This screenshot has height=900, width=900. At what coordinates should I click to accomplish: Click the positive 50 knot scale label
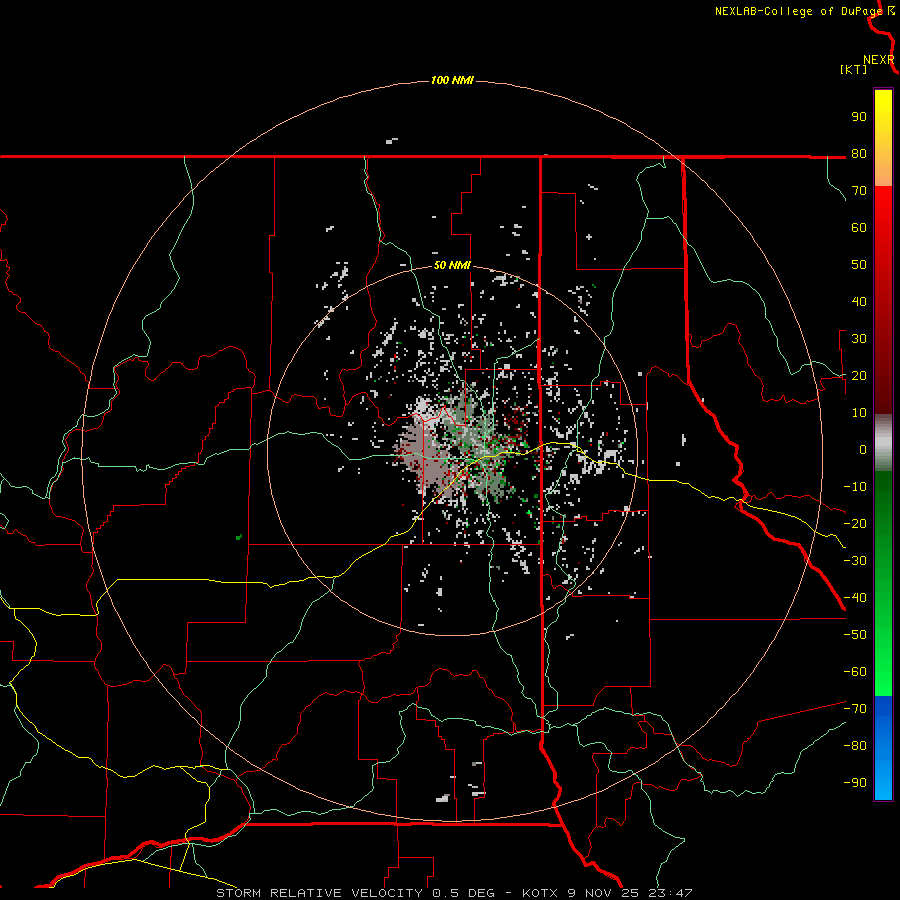(859, 265)
